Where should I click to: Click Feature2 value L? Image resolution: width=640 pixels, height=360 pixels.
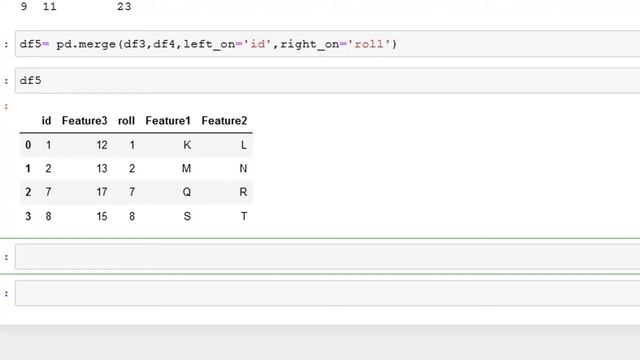pyautogui.click(x=244, y=145)
